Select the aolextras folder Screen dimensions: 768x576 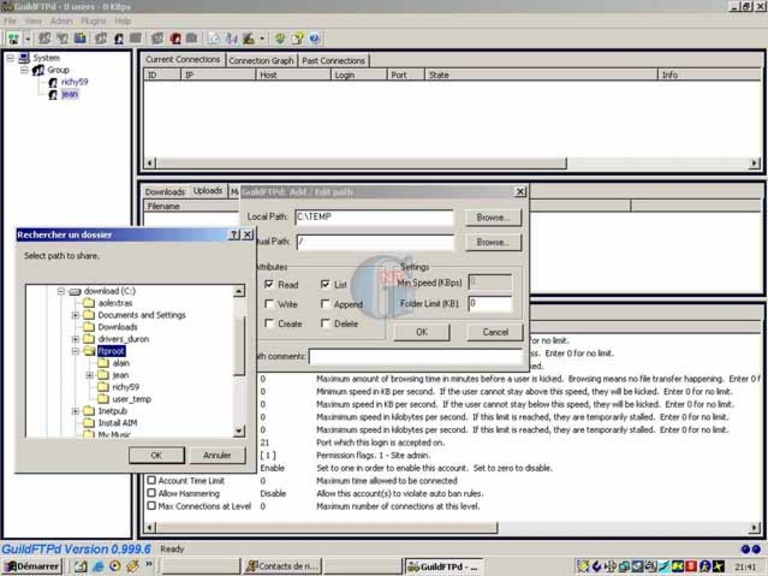click(x=115, y=303)
